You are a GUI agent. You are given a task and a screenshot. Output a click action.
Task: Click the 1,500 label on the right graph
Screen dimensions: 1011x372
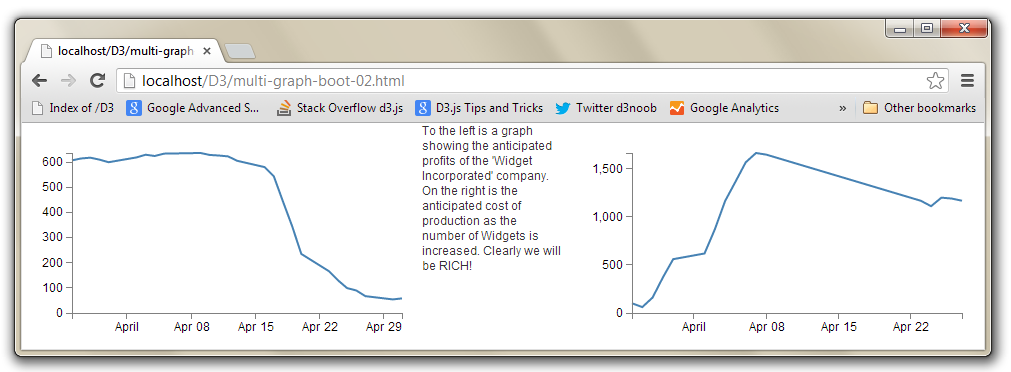pyautogui.click(x=606, y=168)
